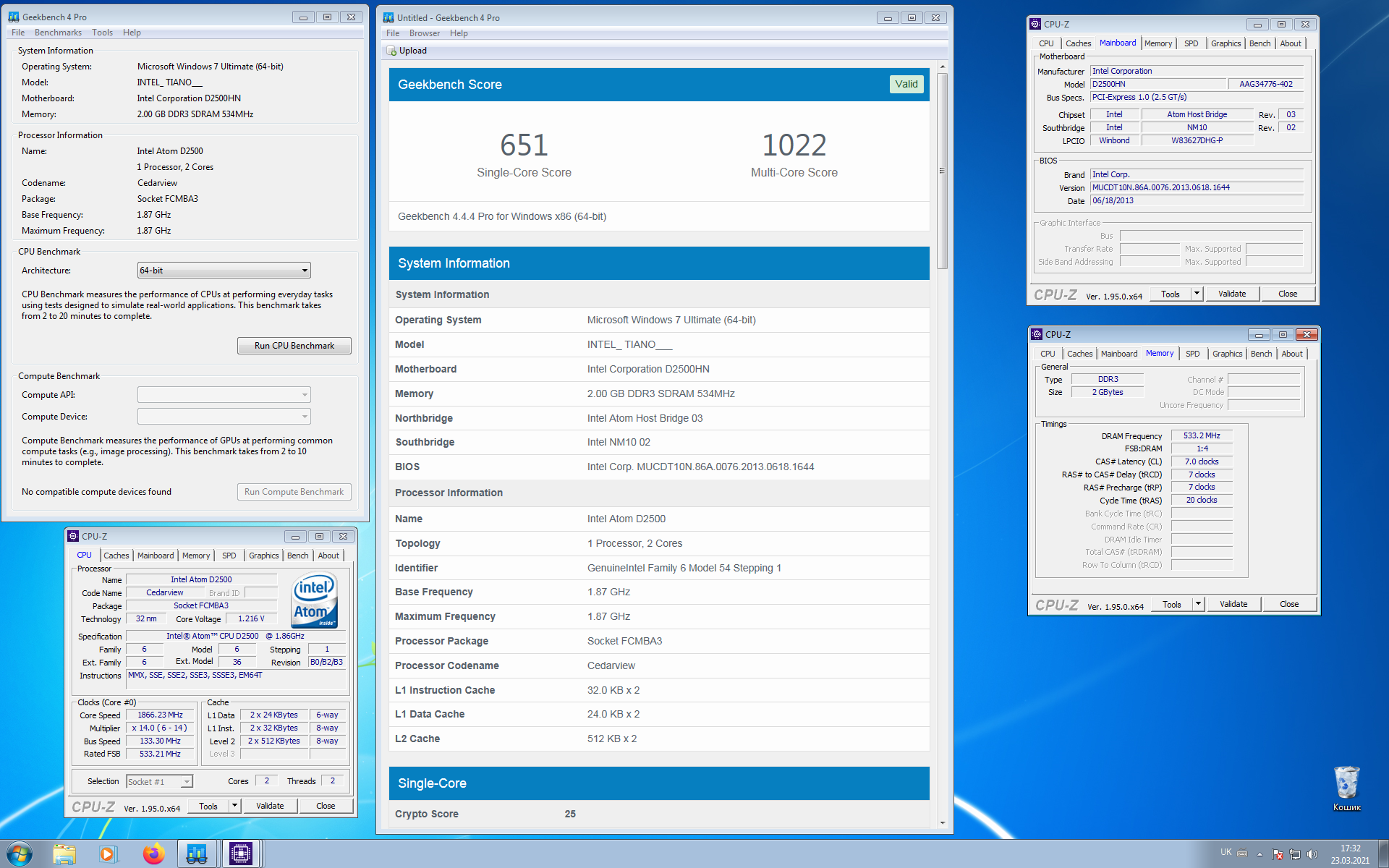Click the title icon of the CPU-Z processor window
Screen dimensions: 1389x868
click(x=73, y=536)
